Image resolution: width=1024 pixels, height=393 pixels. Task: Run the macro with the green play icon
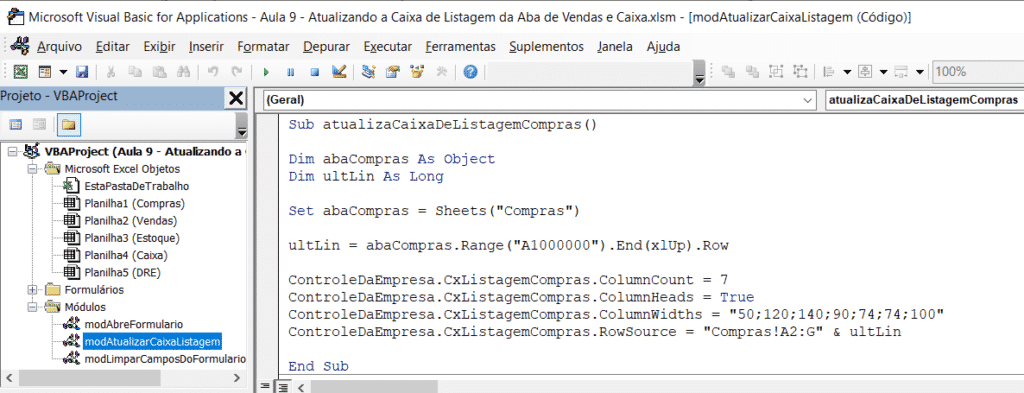click(266, 72)
